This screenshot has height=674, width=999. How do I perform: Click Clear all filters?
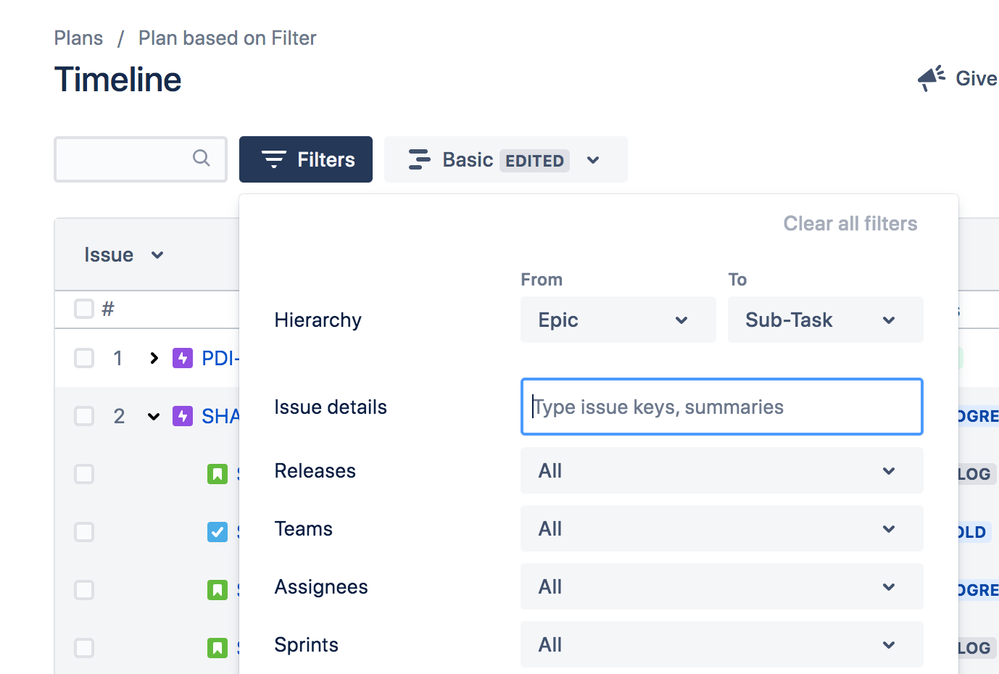click(x=850, y=224)
